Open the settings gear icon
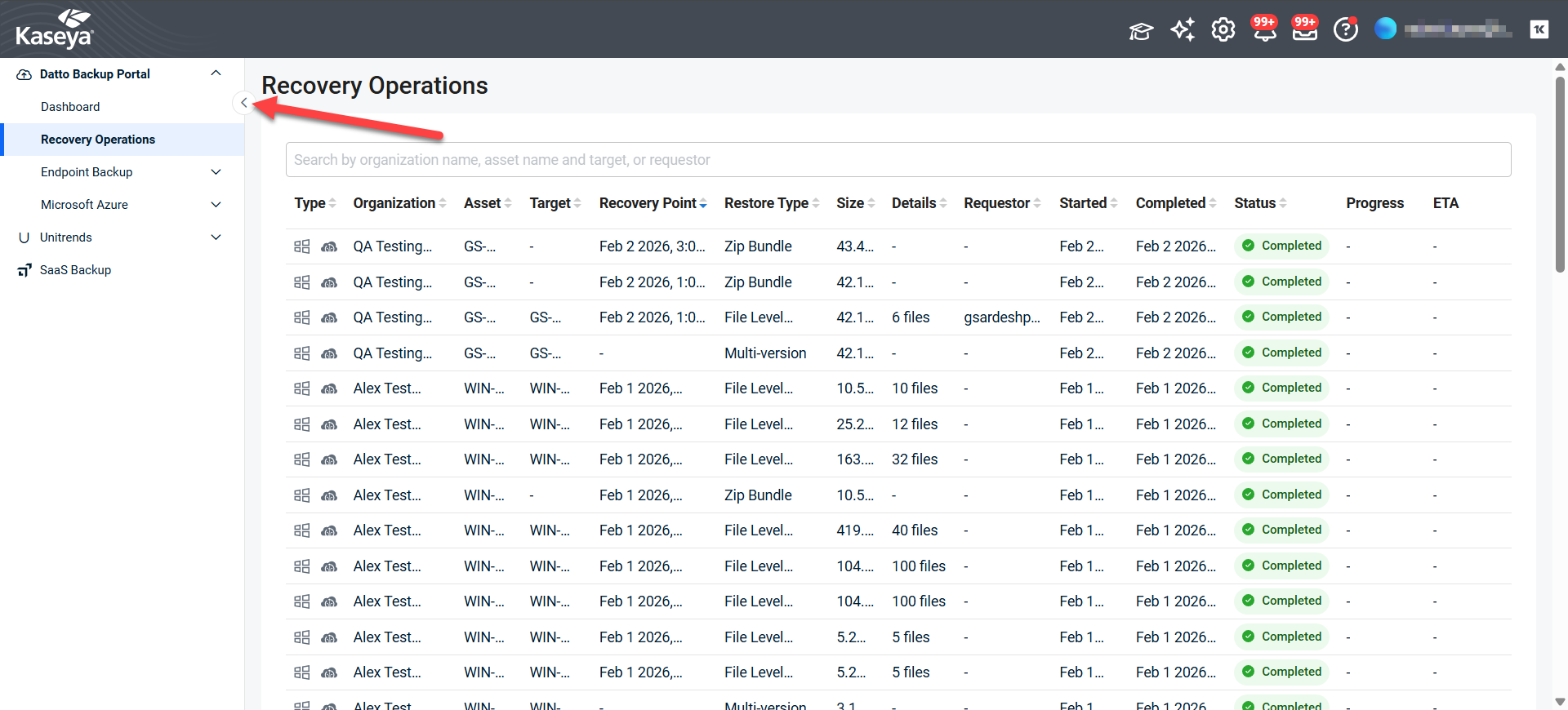The image size is (1568, 710). (x=1223, y=30)
